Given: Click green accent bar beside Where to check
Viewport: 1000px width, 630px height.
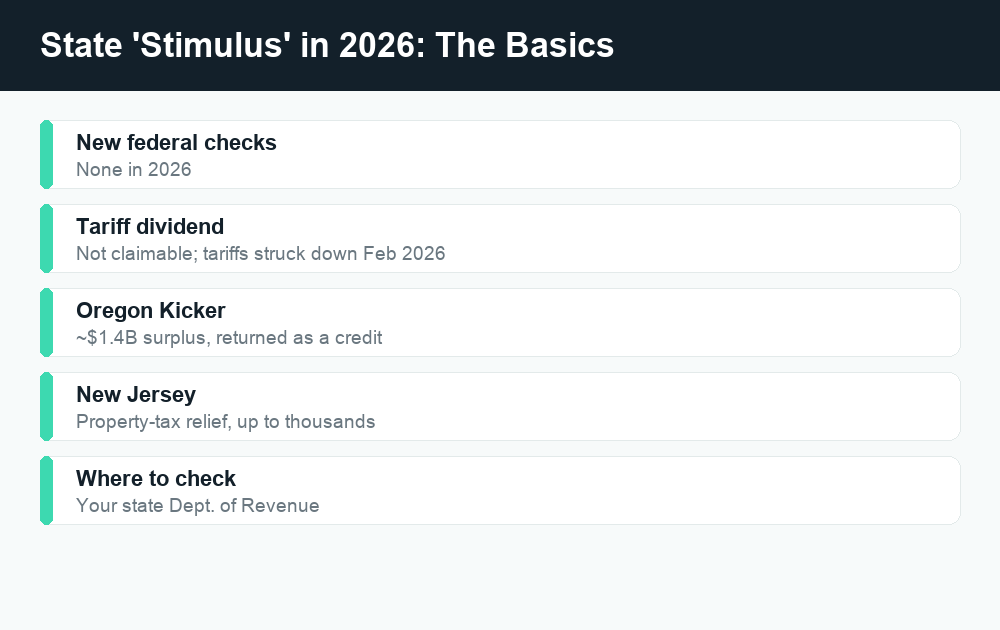Looking at the screenshot, I should pos(47,490).
